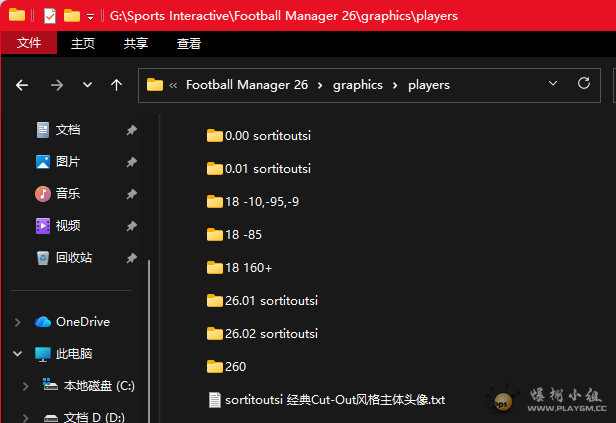Viewport: 616px width, 423px height.
Task: Click the pin icon beside 回收站
Action: [x=132, y=258]
